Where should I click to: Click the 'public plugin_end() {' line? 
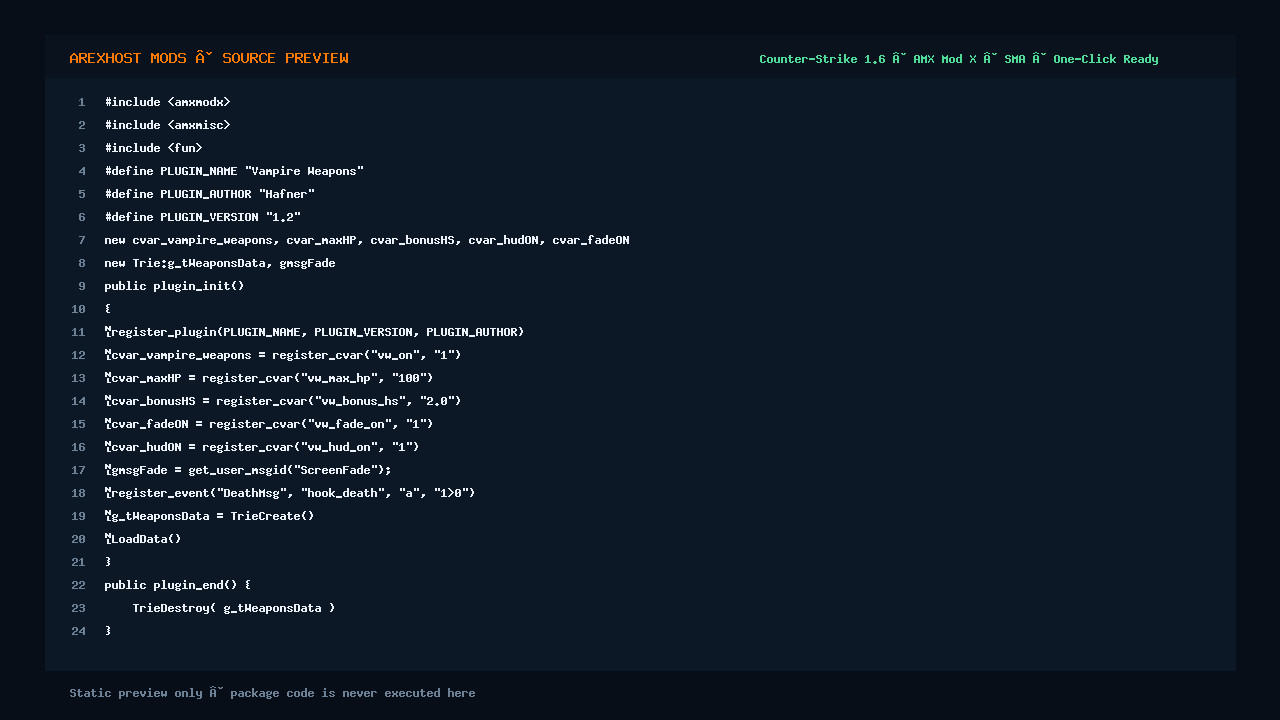point(178,585)
